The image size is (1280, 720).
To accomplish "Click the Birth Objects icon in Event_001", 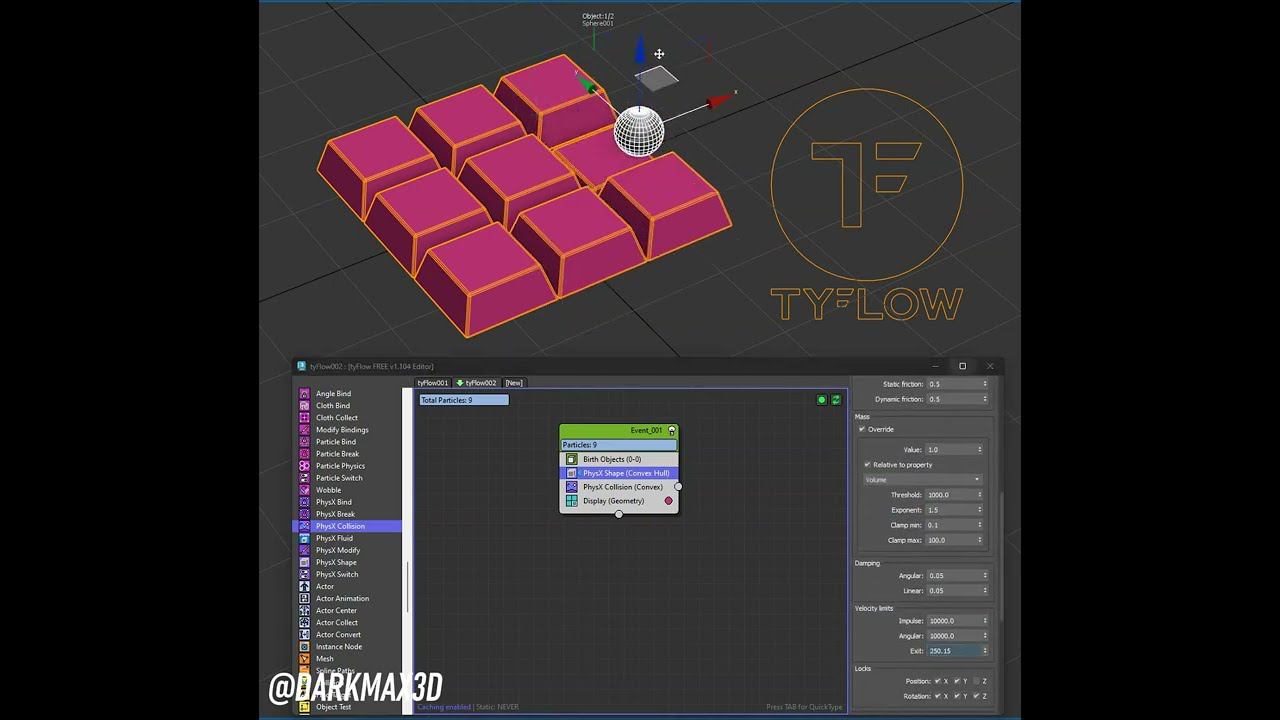I will pyautogui.click(x=572, y=459).
